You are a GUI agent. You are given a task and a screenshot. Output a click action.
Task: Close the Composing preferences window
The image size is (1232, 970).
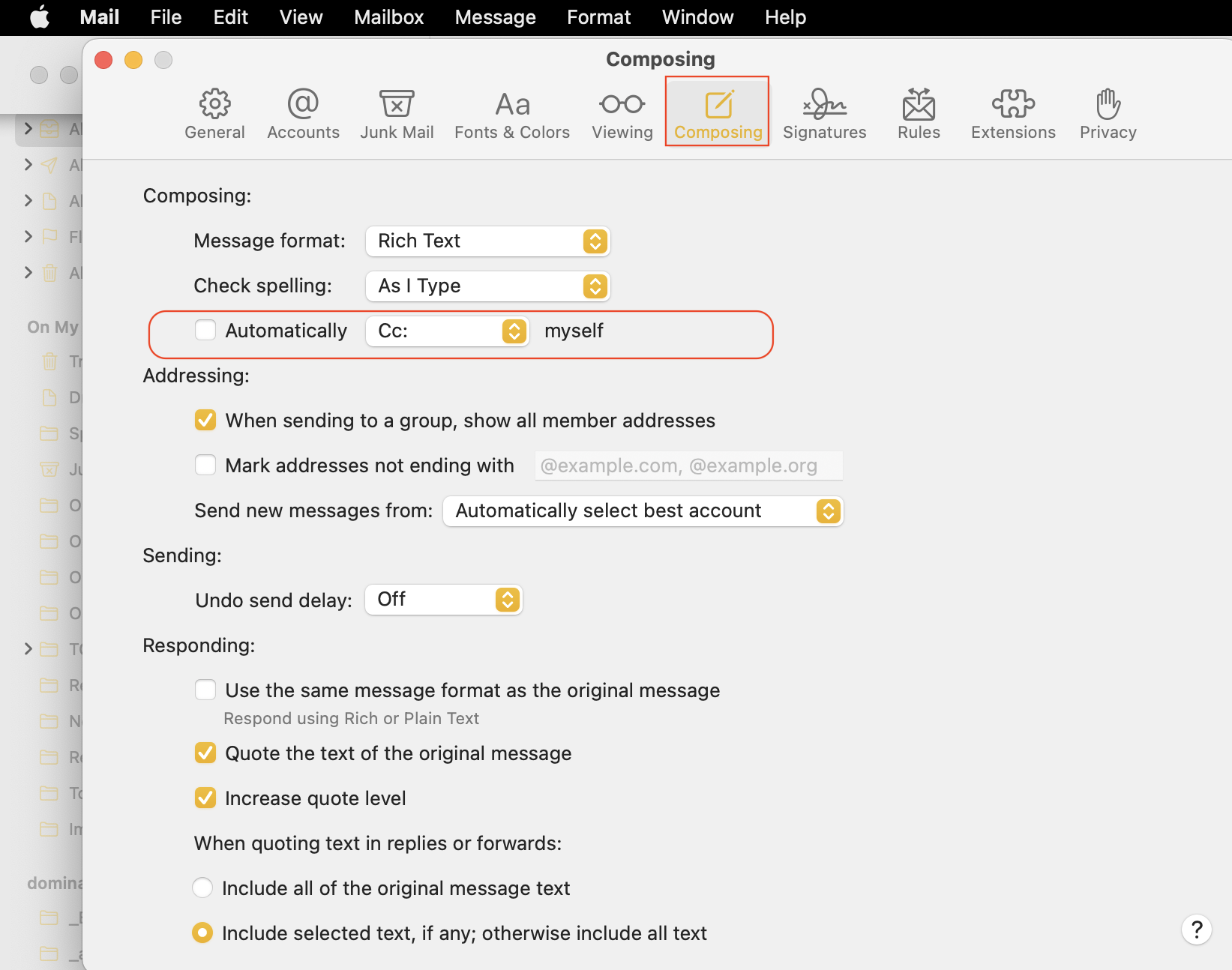coord(103,60)
